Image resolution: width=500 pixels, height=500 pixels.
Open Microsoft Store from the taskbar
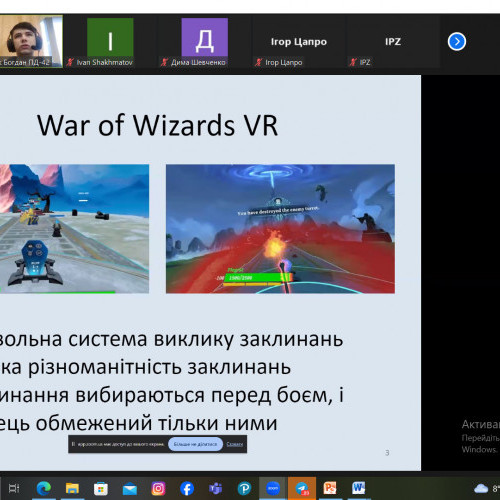101,489
